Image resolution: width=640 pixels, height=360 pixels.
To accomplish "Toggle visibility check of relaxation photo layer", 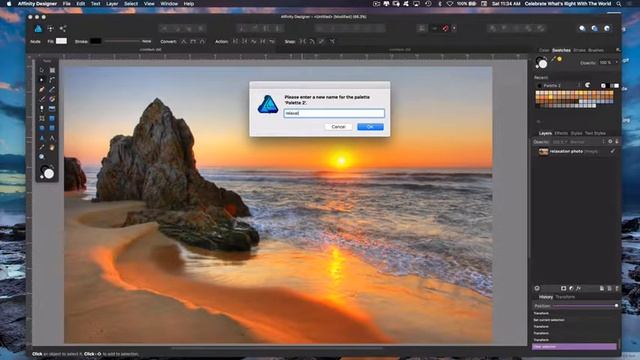I will (x=613, y=151).
